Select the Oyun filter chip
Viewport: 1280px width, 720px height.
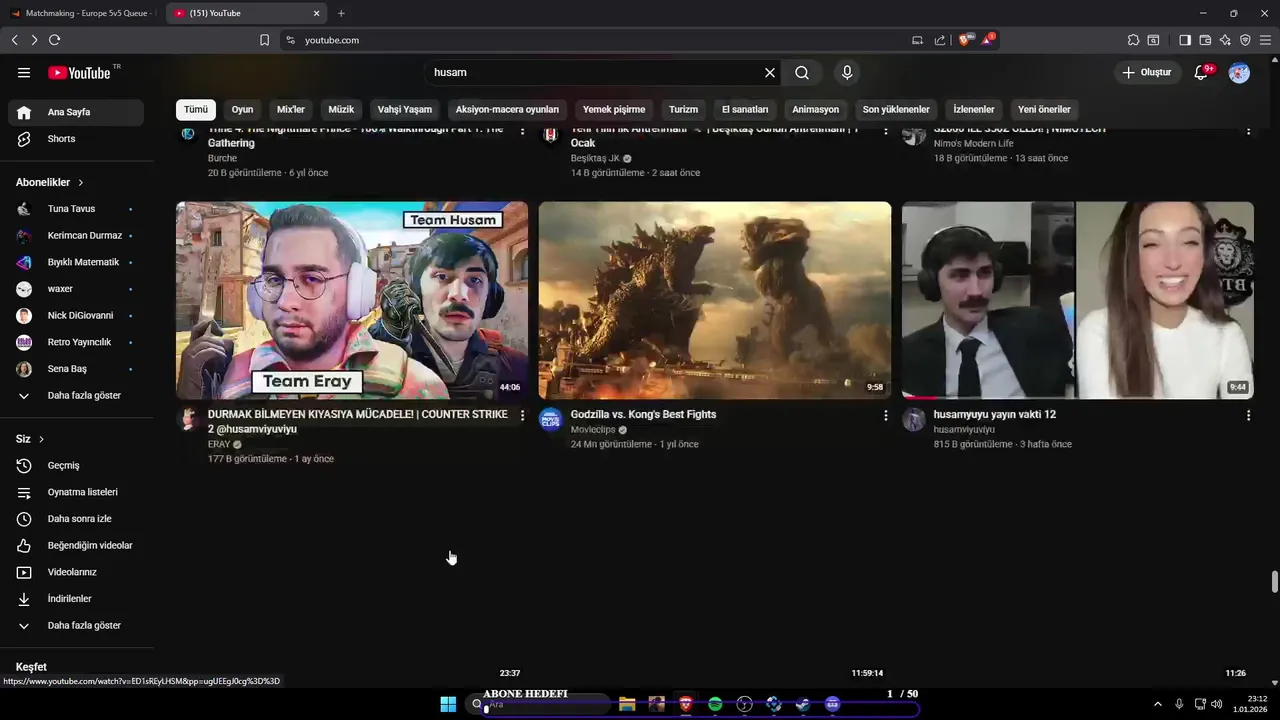[x=242, y=109]
